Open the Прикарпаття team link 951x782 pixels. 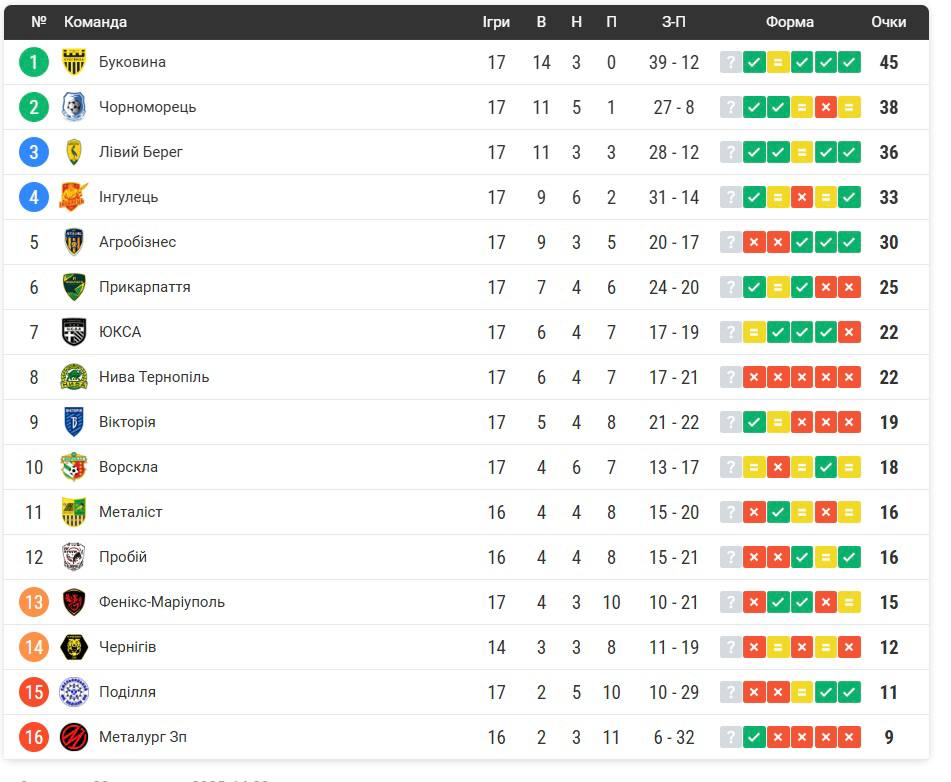(x=144, y=287)
